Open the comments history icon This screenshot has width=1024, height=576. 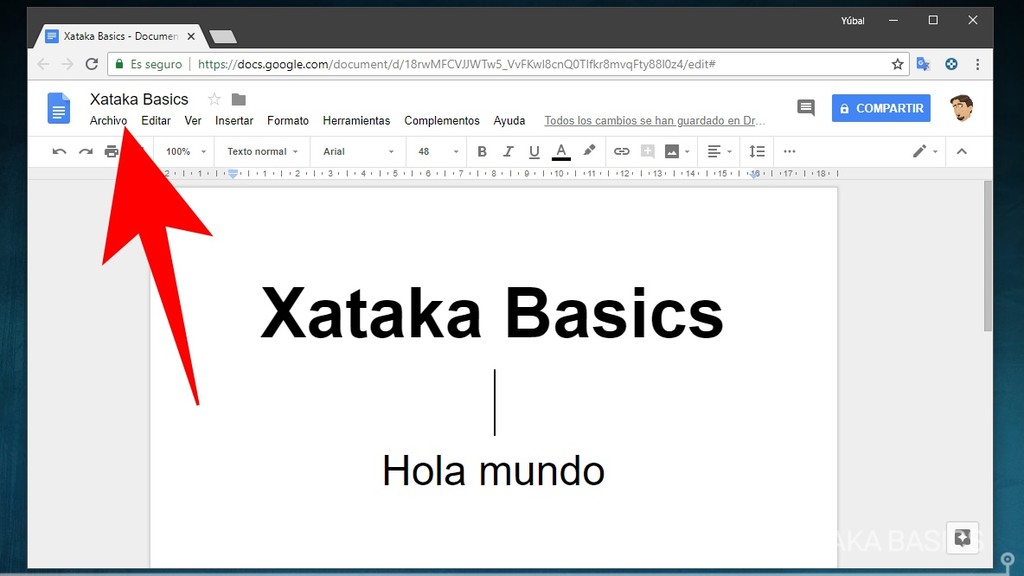tap(806, 108)
